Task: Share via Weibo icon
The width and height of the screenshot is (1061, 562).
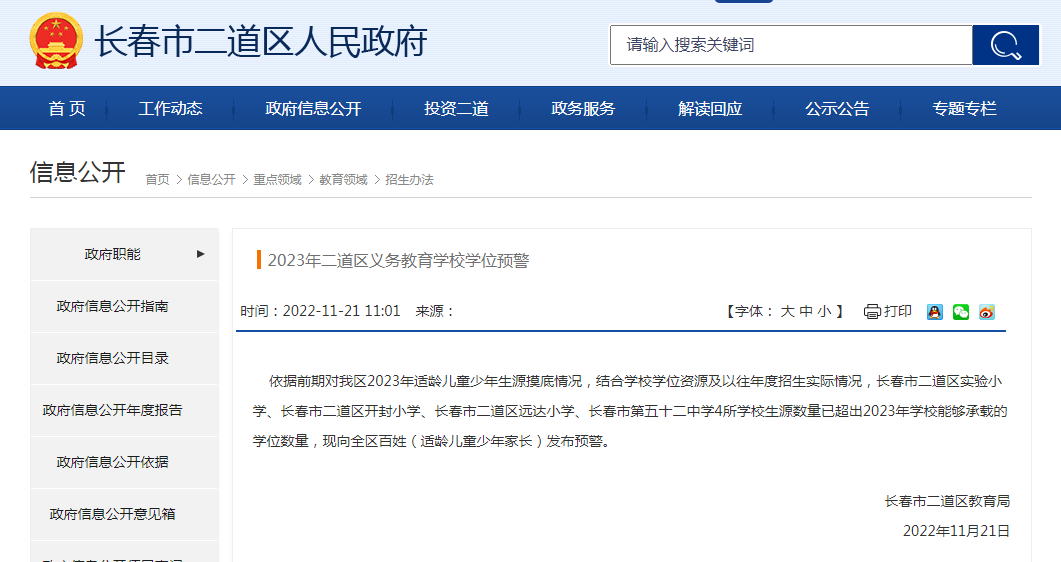Action: click(x=987, y=312)
